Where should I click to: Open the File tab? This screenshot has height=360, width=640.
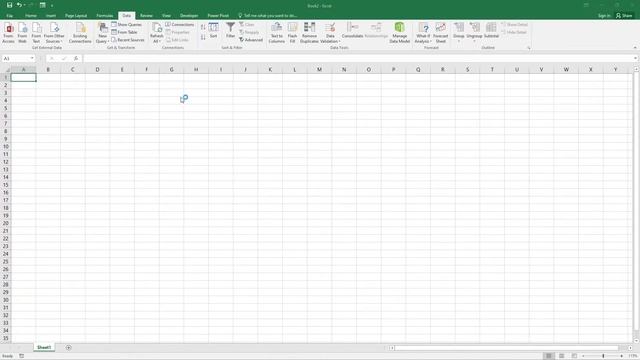point(9,16)
